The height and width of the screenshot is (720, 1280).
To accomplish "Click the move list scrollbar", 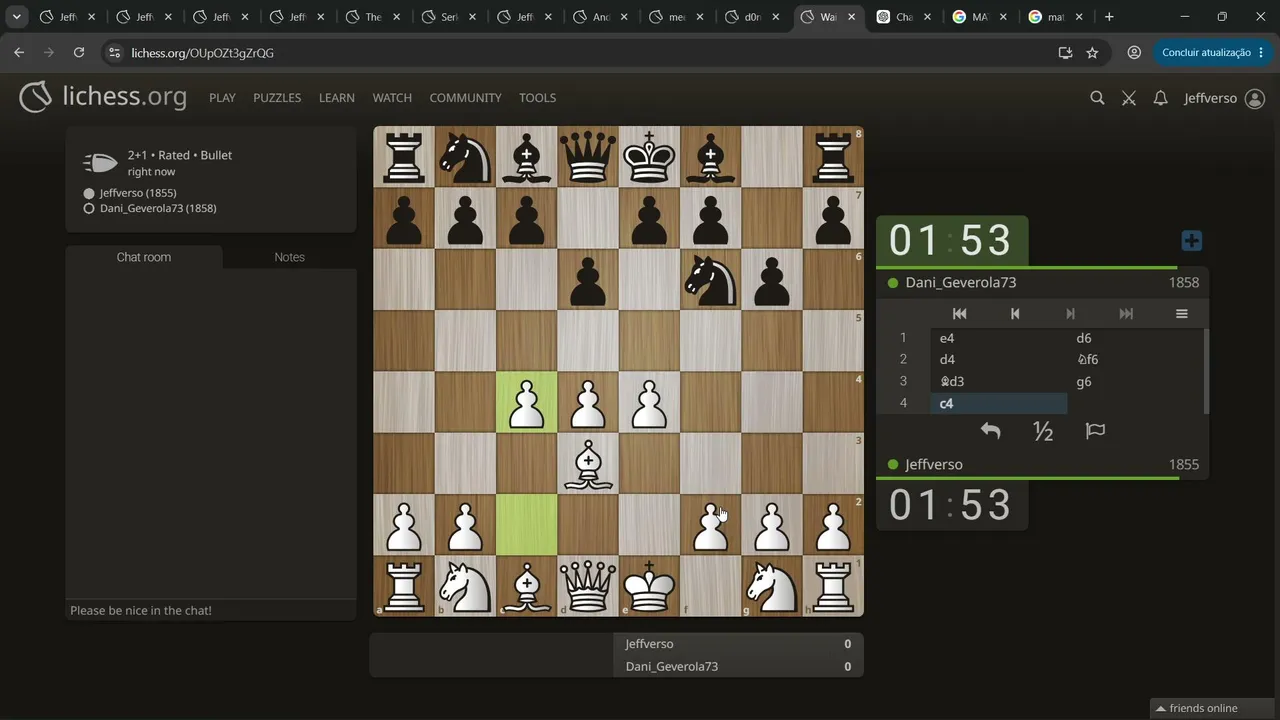I will pyautogui.click(x=1206, y=371).
